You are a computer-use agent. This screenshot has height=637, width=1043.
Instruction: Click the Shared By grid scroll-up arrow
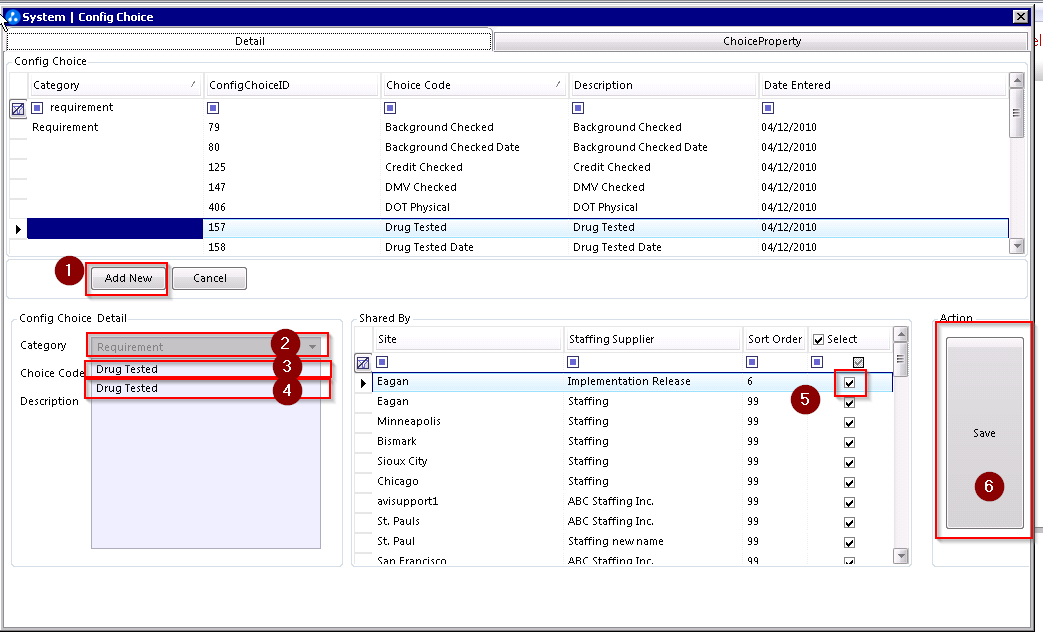(901, 334)
